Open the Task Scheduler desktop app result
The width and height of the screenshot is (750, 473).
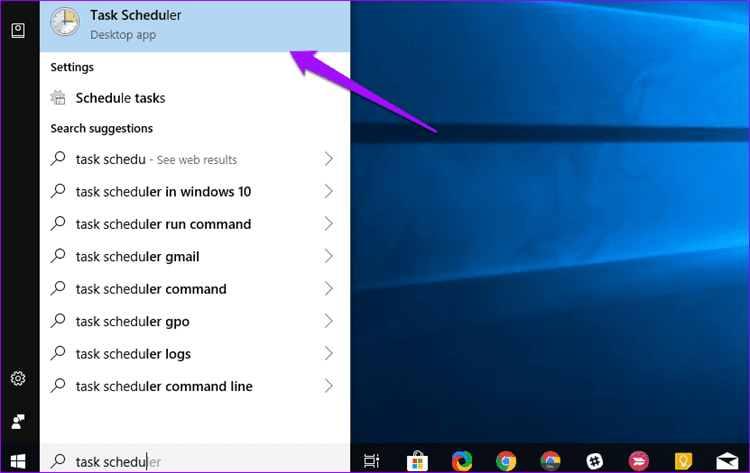point(195,26)
